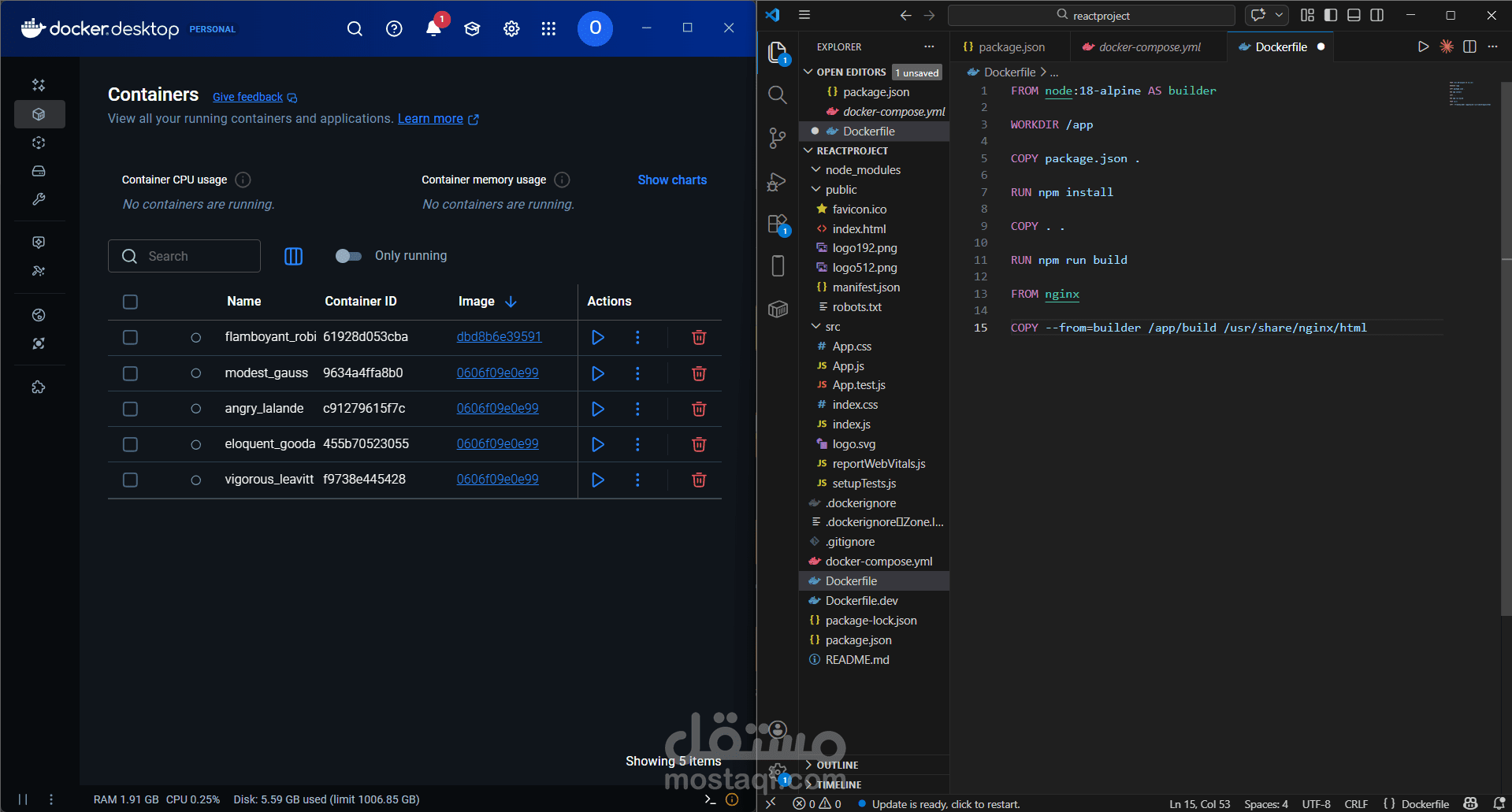Start the flamboyant_robi container
The height and width of the screenshot is (812, 1512).
click(598, 337)
